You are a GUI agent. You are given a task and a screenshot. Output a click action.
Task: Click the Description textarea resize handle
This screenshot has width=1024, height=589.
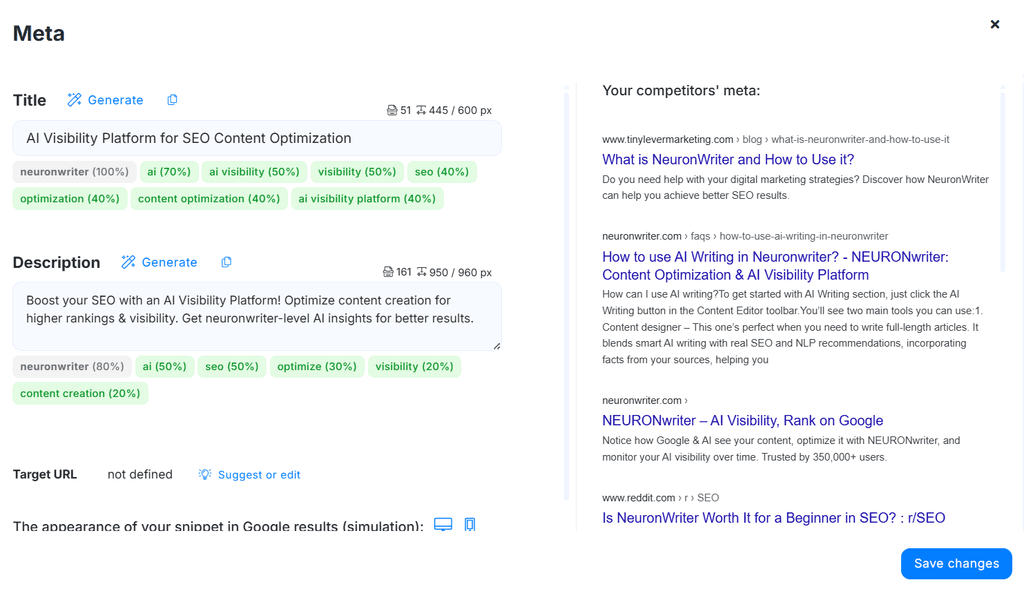pyautogui.click(x=497, y=346)
